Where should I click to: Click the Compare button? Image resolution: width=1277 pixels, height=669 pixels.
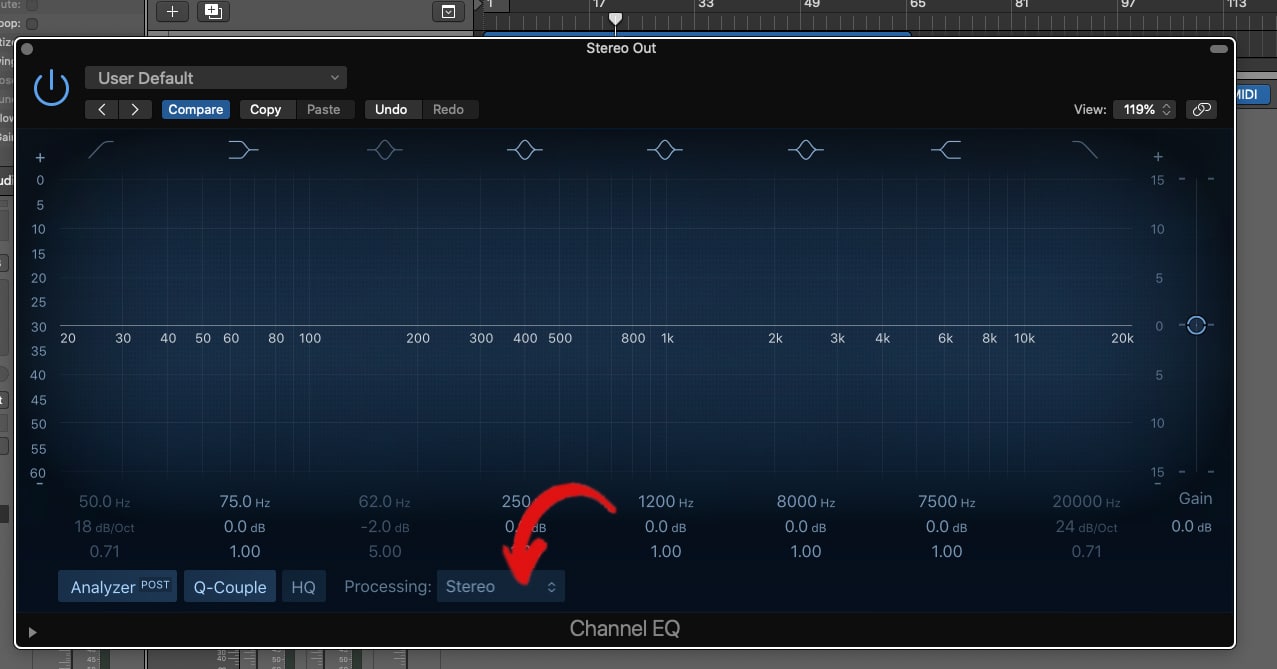tap(195, 109)
